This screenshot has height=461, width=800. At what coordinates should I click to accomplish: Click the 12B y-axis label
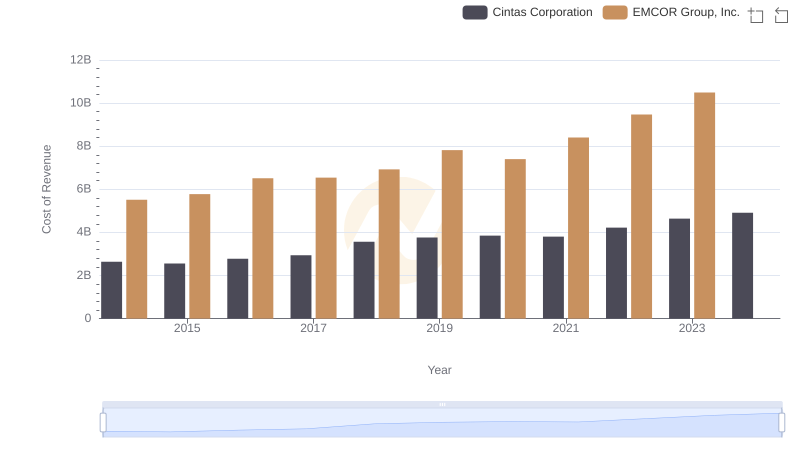point(81,60)
